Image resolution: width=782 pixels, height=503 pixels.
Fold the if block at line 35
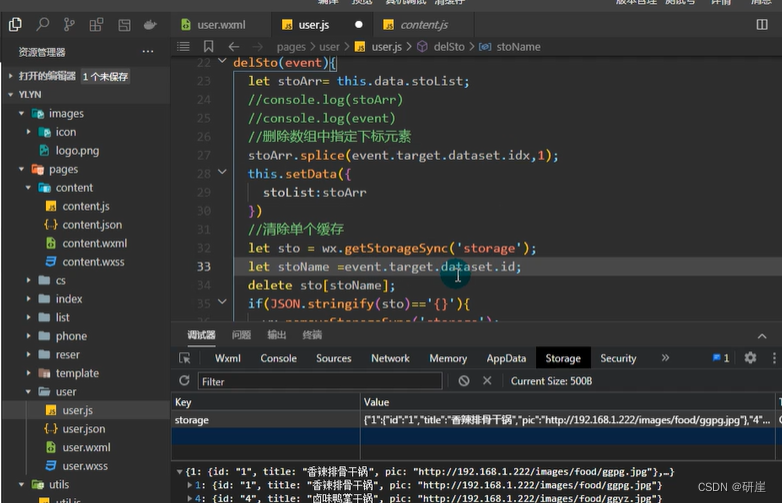222,302
